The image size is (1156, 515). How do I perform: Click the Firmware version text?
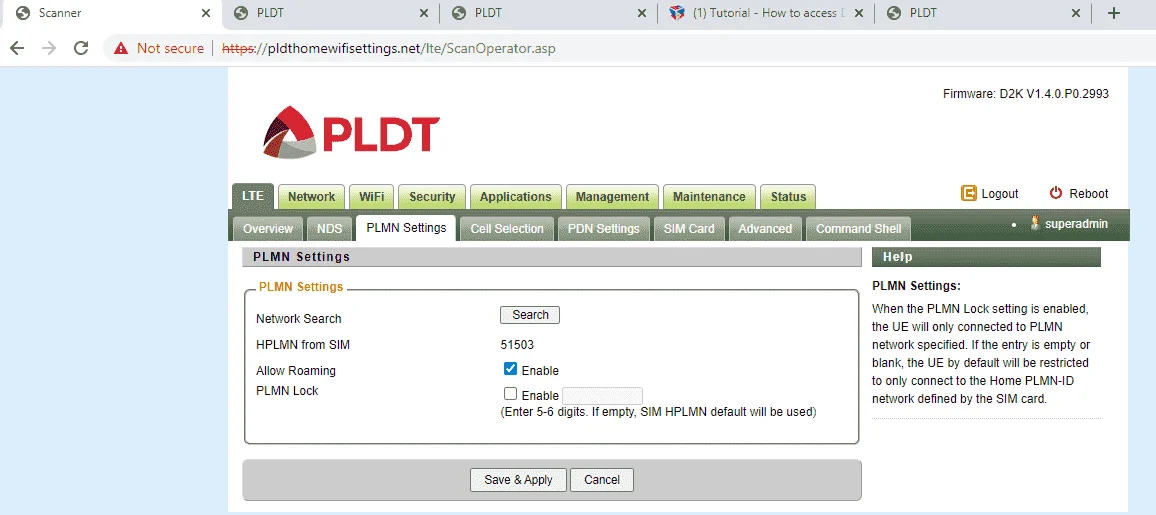click(x=1026, y=94)
